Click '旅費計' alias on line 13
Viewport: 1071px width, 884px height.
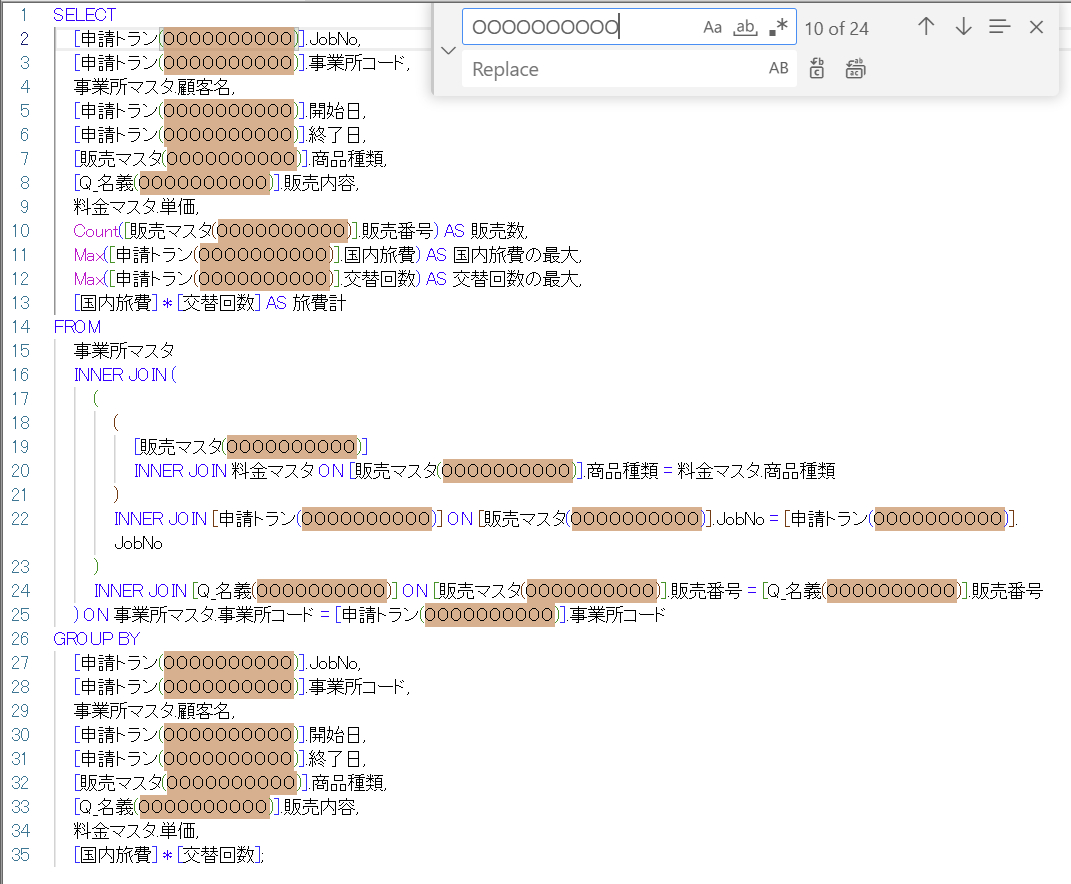[319, 303]
